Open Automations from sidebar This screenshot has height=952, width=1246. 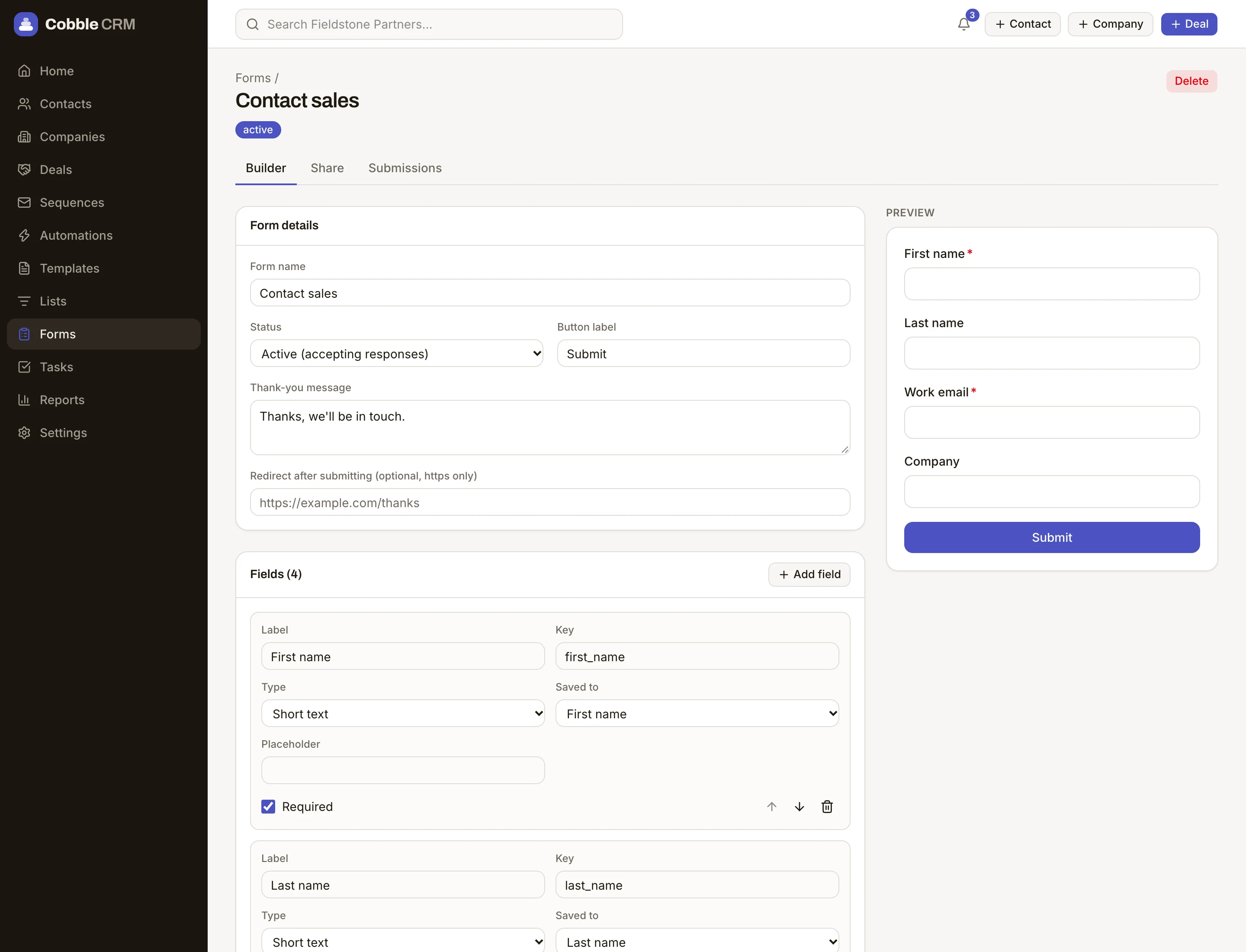[104, 235]
